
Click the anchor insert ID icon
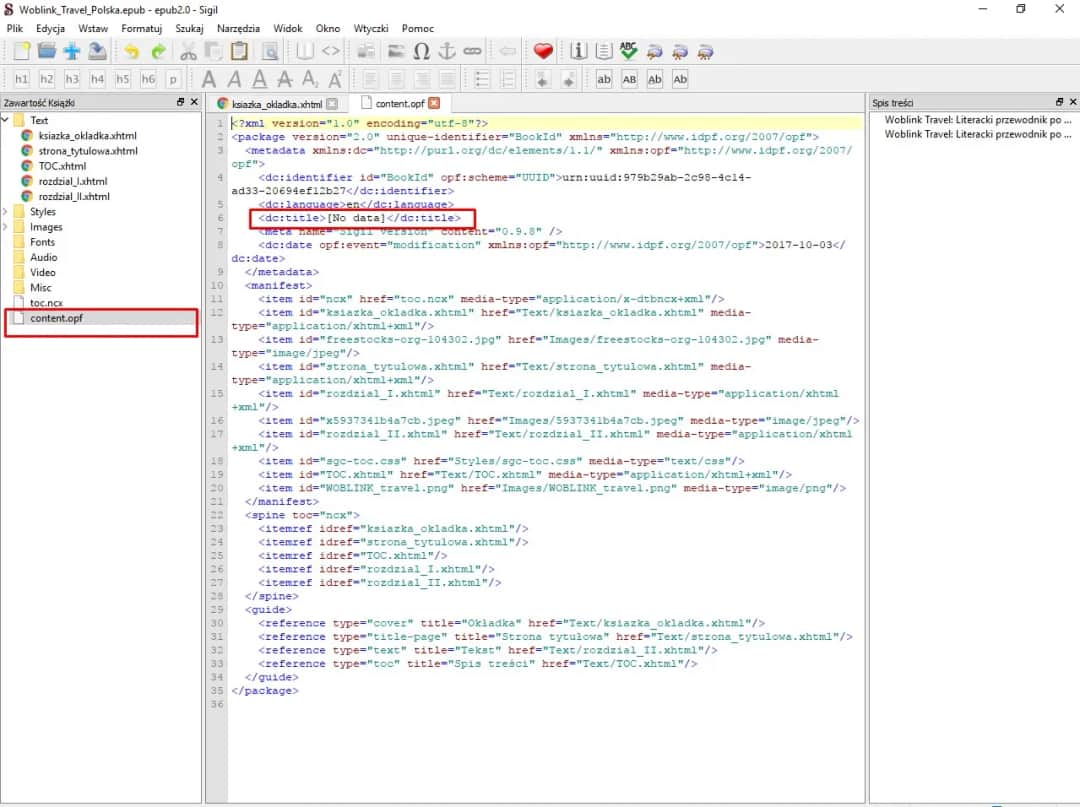[x=447, y=51]
